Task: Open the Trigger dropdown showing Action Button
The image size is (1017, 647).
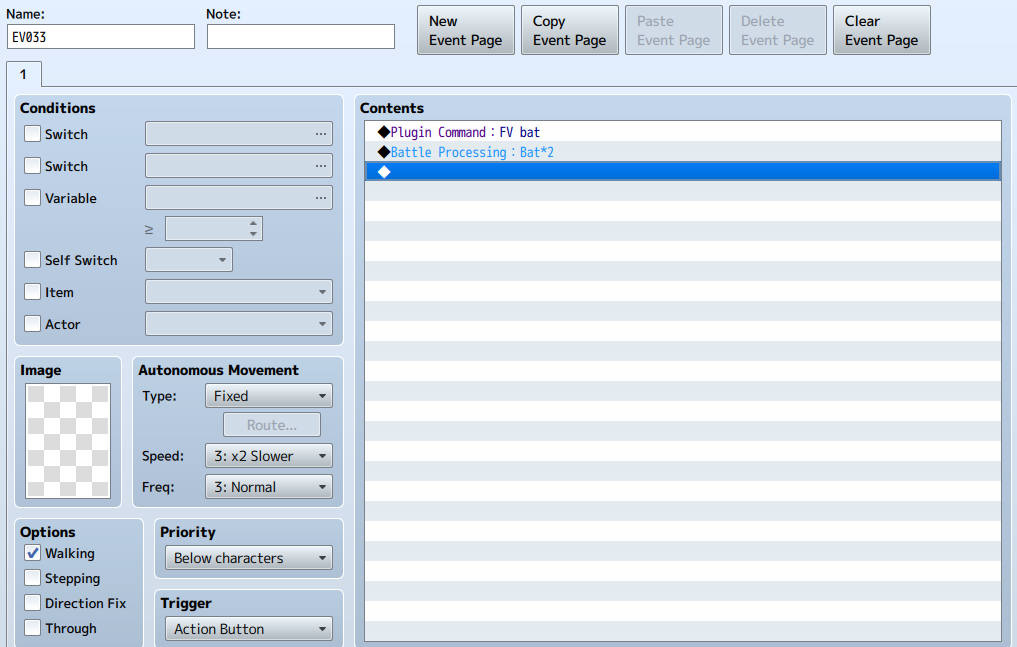Action: (x=249, y=629)
